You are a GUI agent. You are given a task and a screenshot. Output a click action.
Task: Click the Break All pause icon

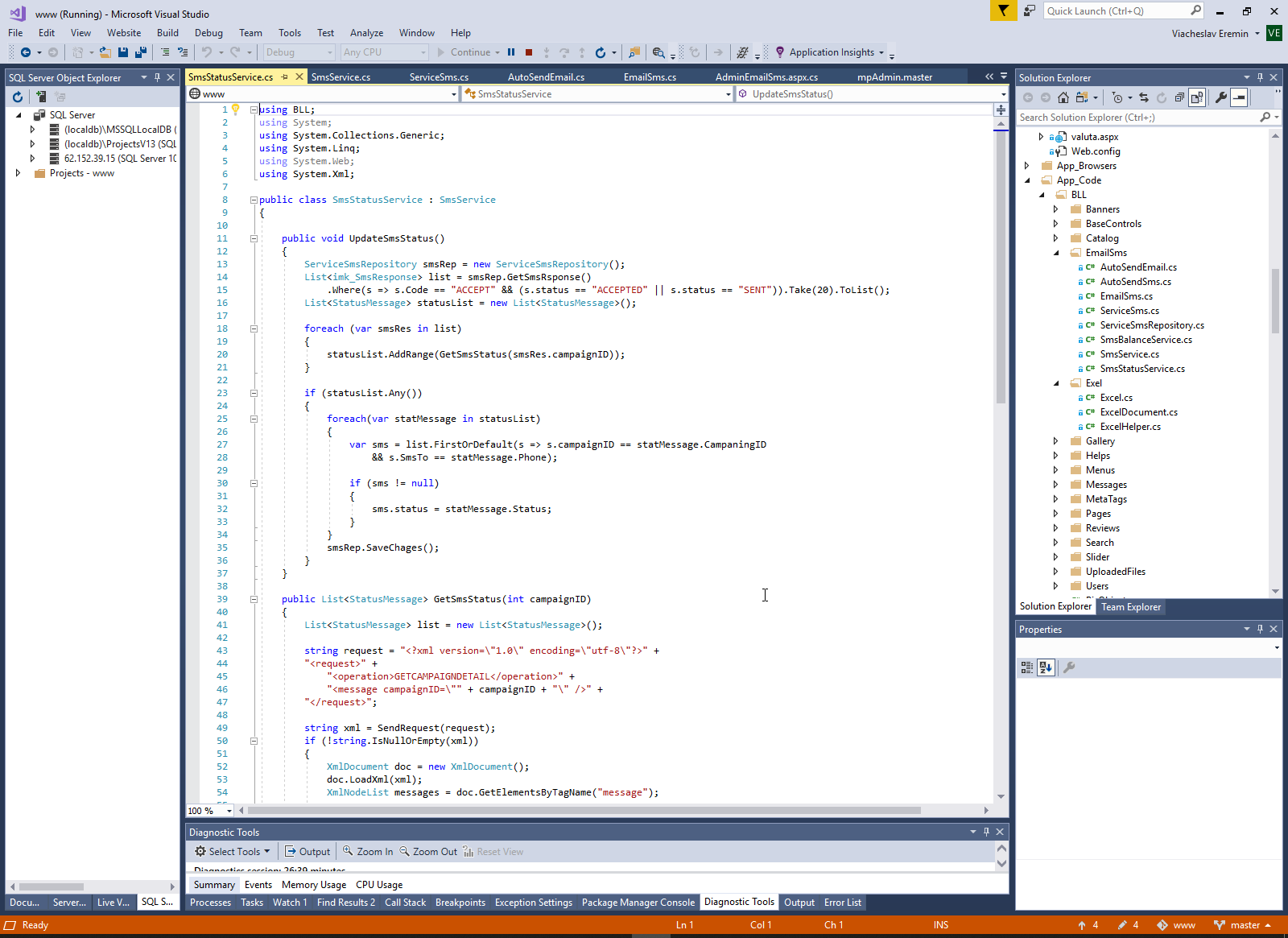(x=511, y=52)
